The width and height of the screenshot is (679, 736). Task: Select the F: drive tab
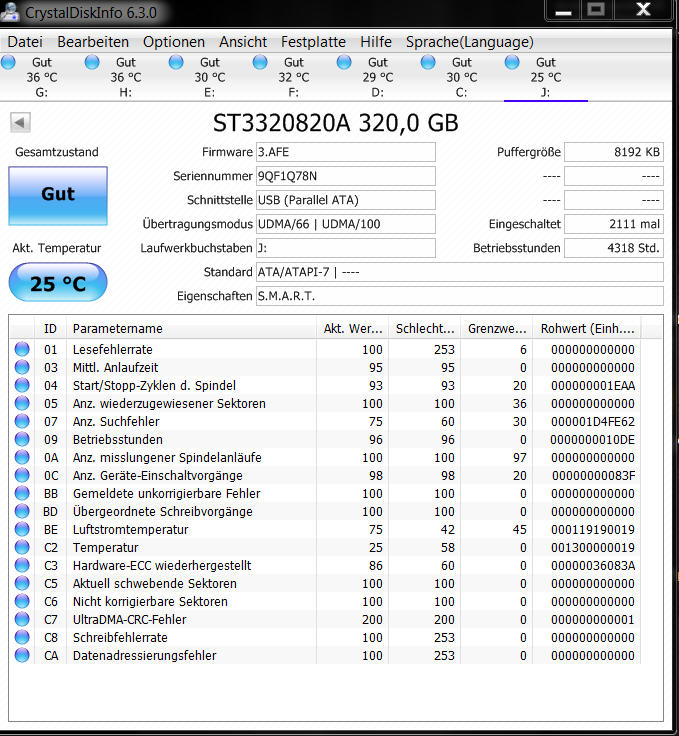(293, 77)
